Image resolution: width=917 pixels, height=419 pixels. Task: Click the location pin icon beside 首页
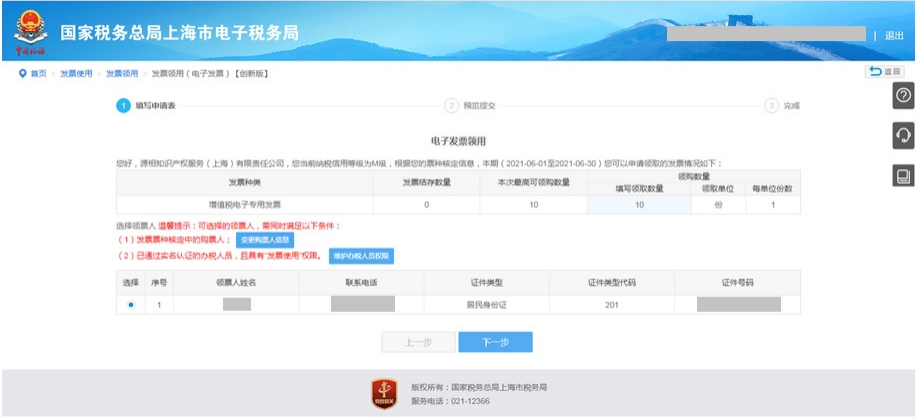click(x=23, y=73)
